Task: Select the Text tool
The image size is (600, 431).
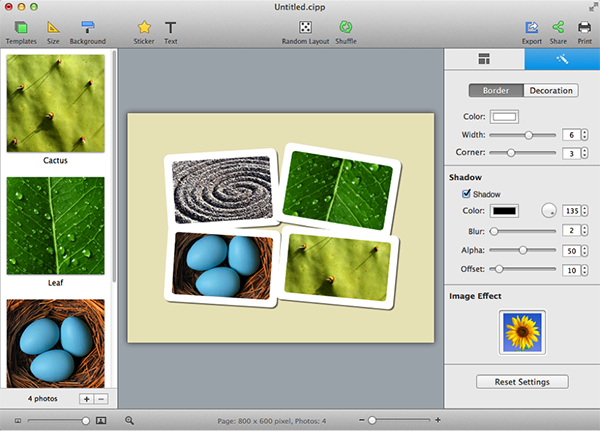Action: pyautogui.click(x=171, y=28)
